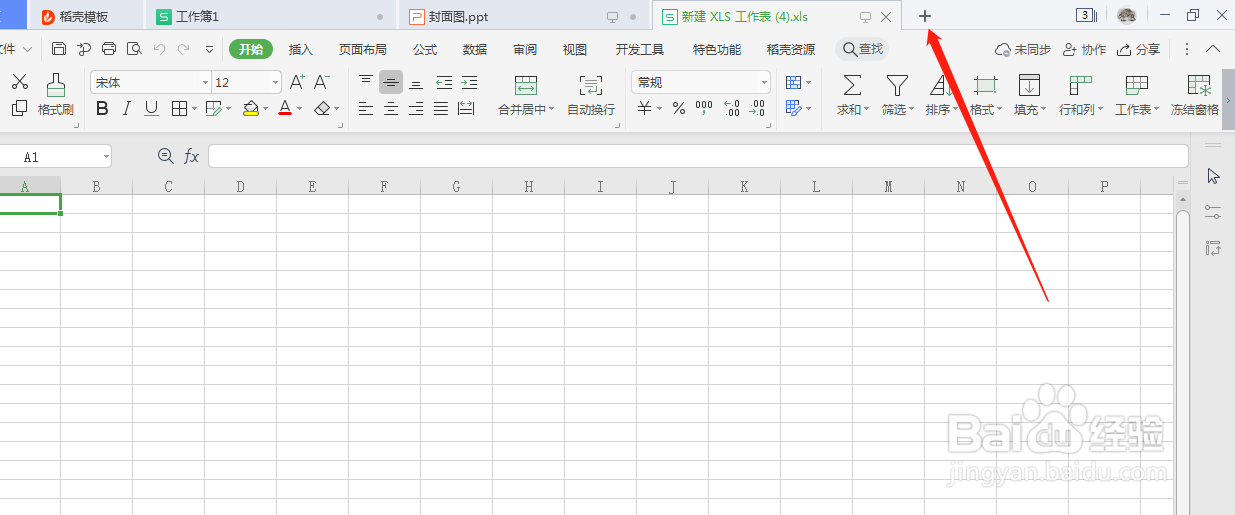
Task: Toggle Italic formatting
Action: 127,109
